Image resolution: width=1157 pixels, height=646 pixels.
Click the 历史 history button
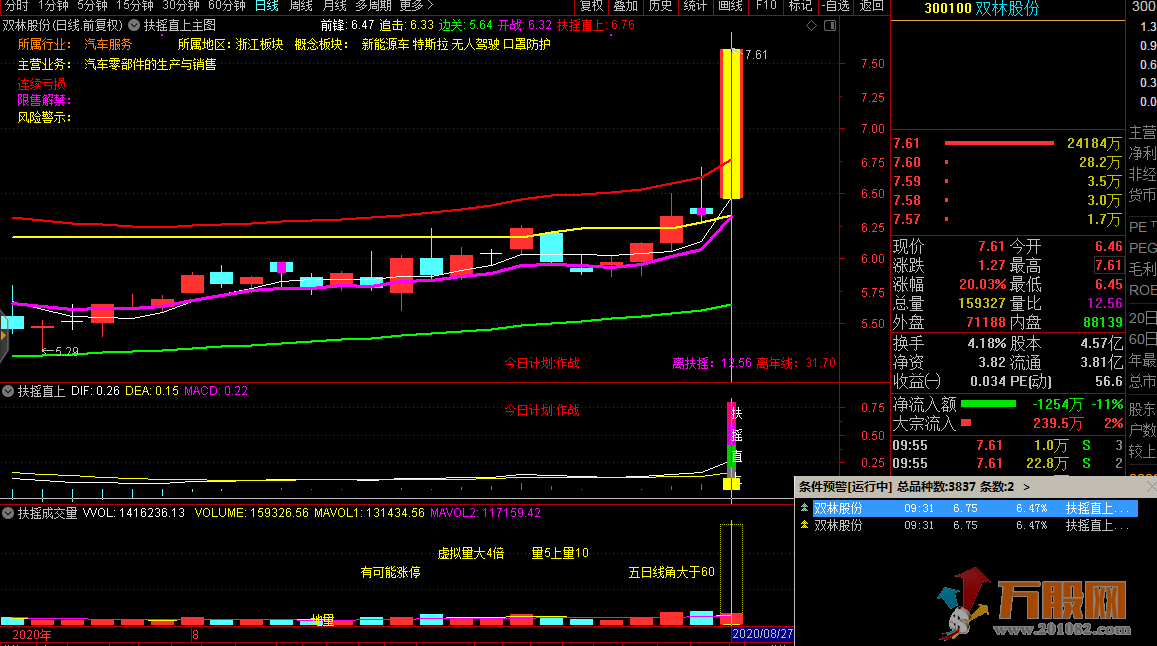click(x=660, y=6)
